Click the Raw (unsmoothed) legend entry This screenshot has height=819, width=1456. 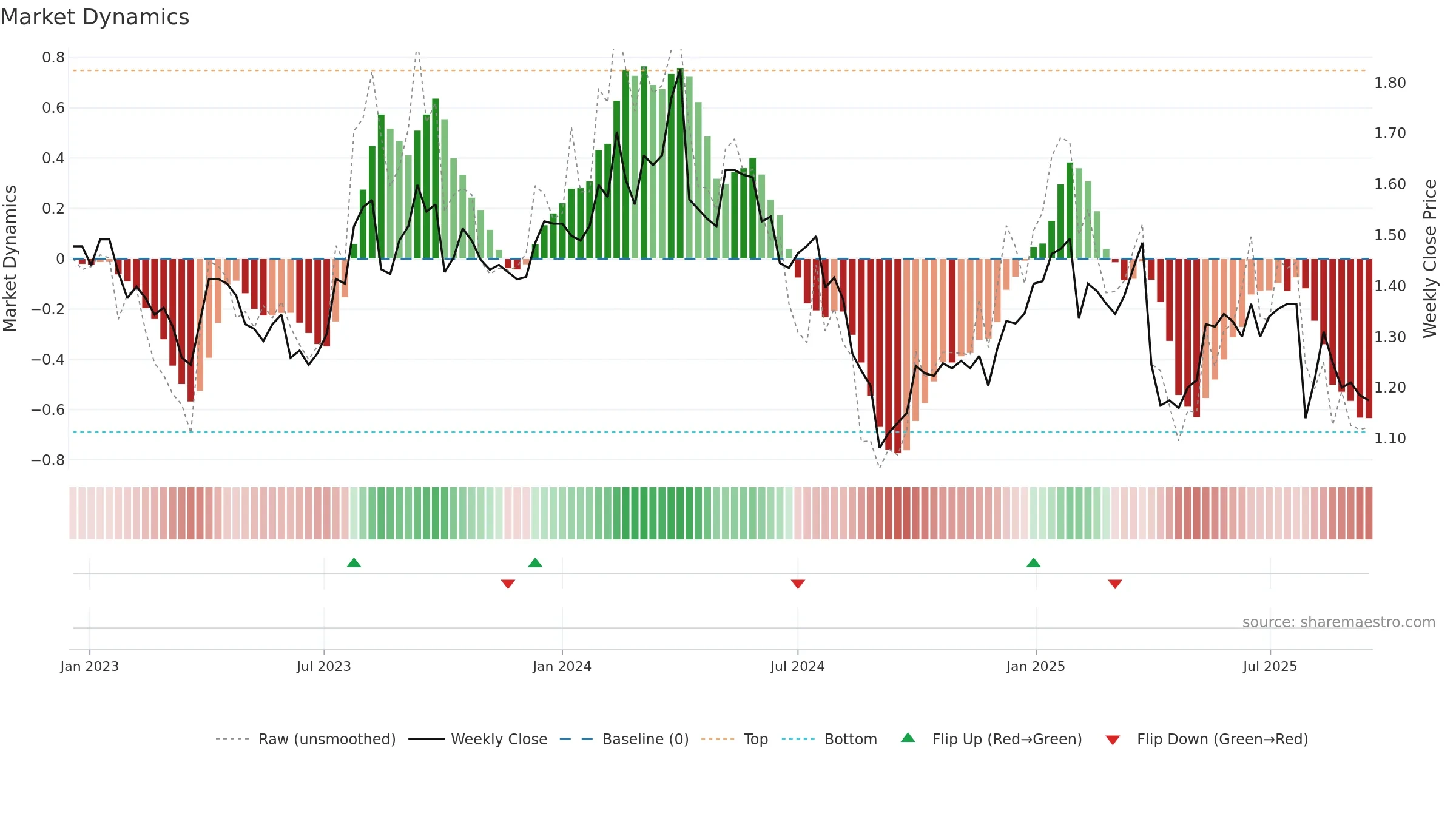(306, 739)
